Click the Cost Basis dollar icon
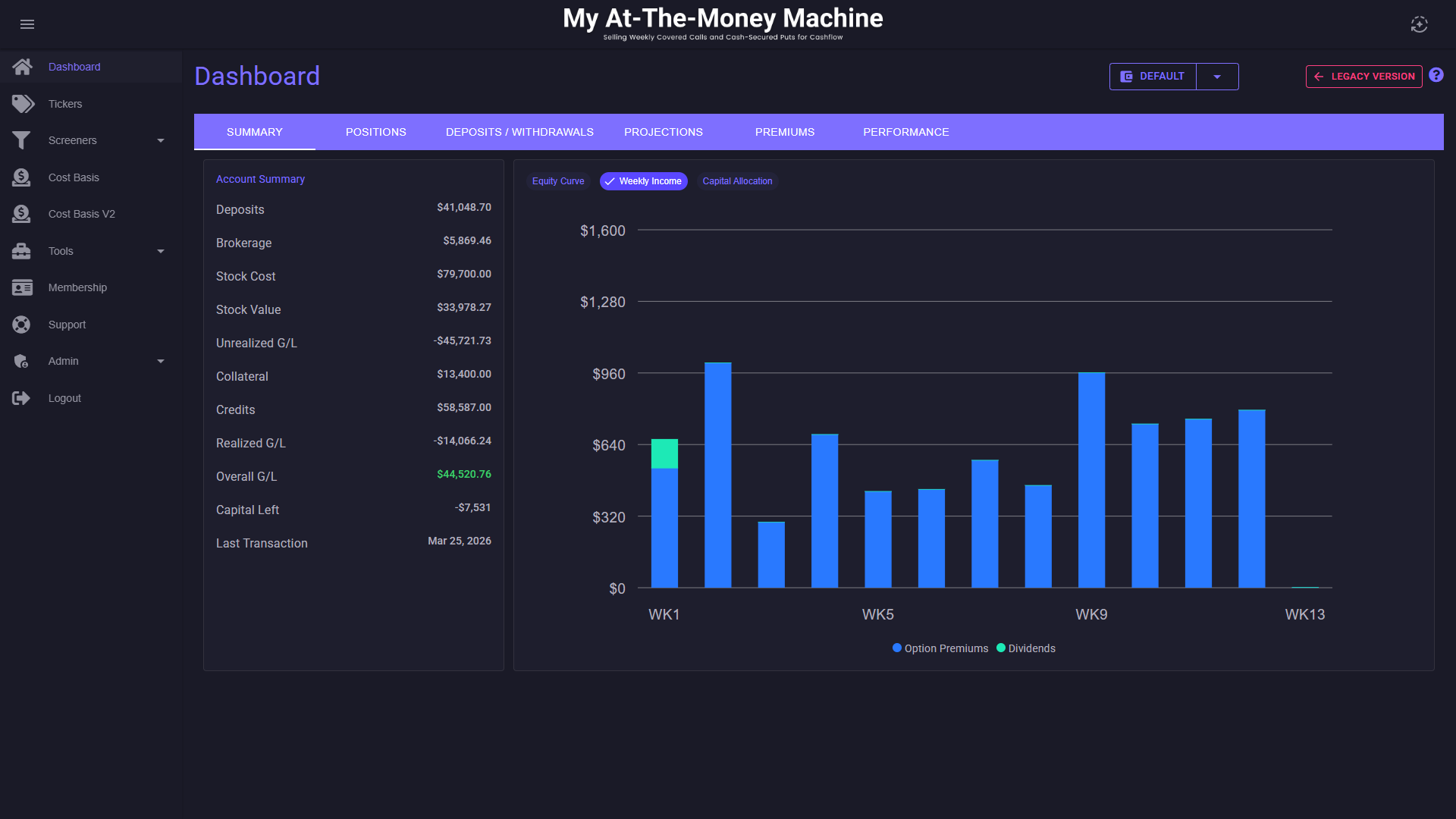 [x=21, y=177]
